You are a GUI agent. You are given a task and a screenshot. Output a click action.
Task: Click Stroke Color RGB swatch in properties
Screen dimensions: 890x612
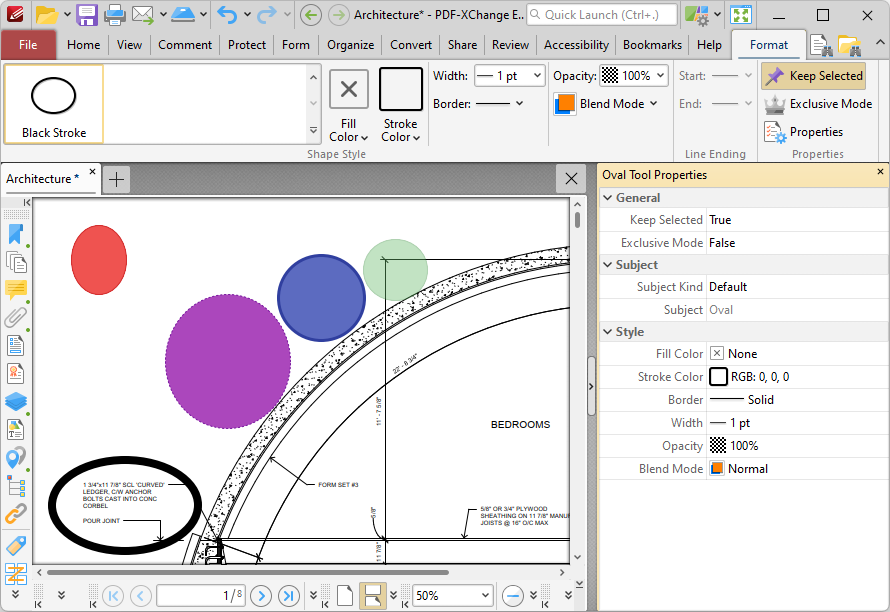click(x=718, y=376)
